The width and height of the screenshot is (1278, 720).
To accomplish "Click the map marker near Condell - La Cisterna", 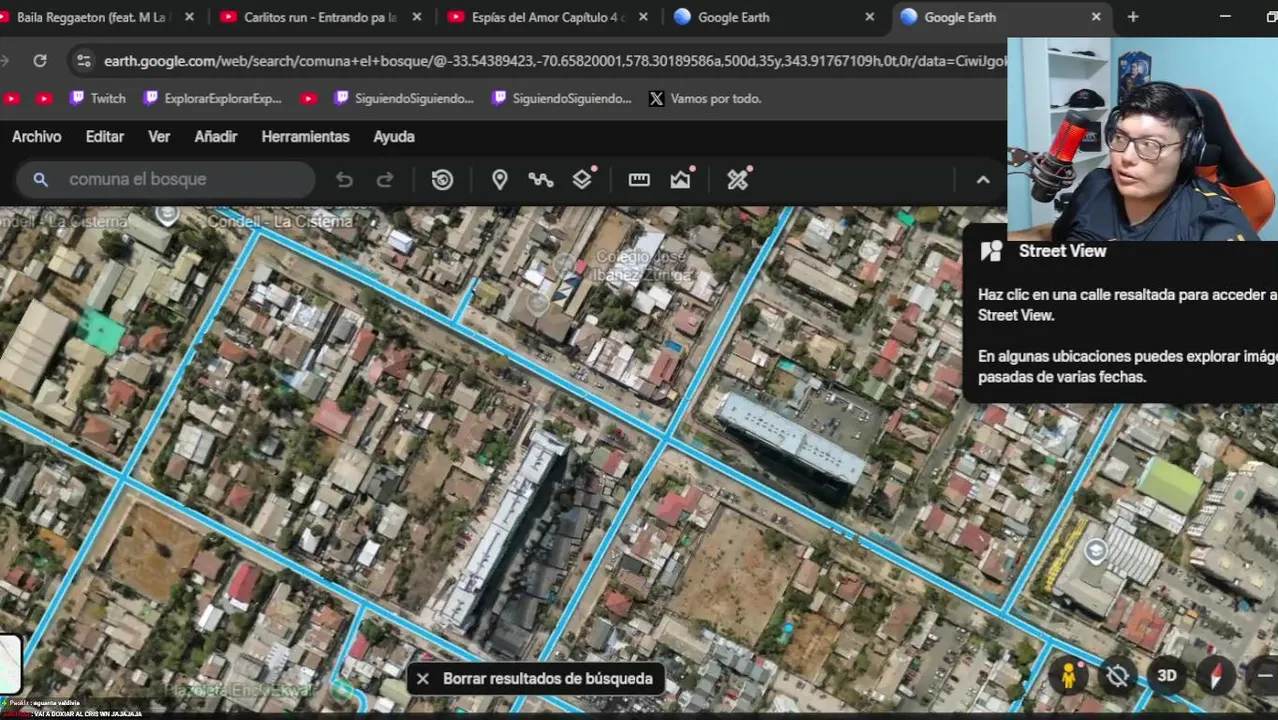I will (x=168, y=213).
